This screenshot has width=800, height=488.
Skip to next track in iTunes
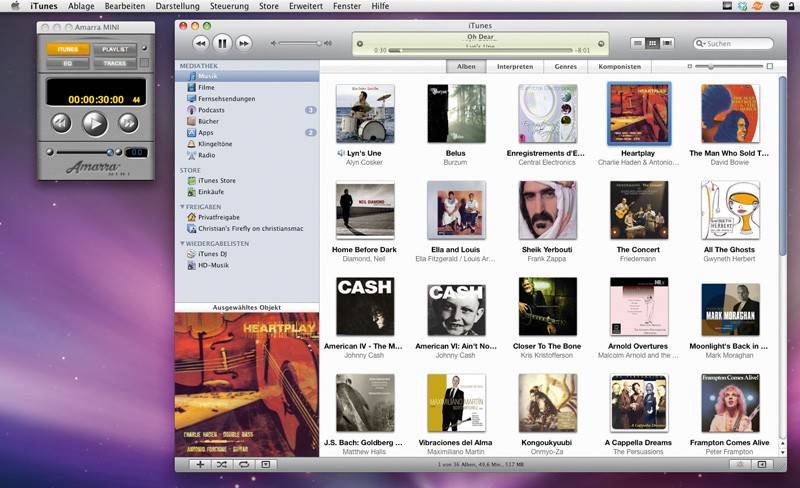[244, 43]
